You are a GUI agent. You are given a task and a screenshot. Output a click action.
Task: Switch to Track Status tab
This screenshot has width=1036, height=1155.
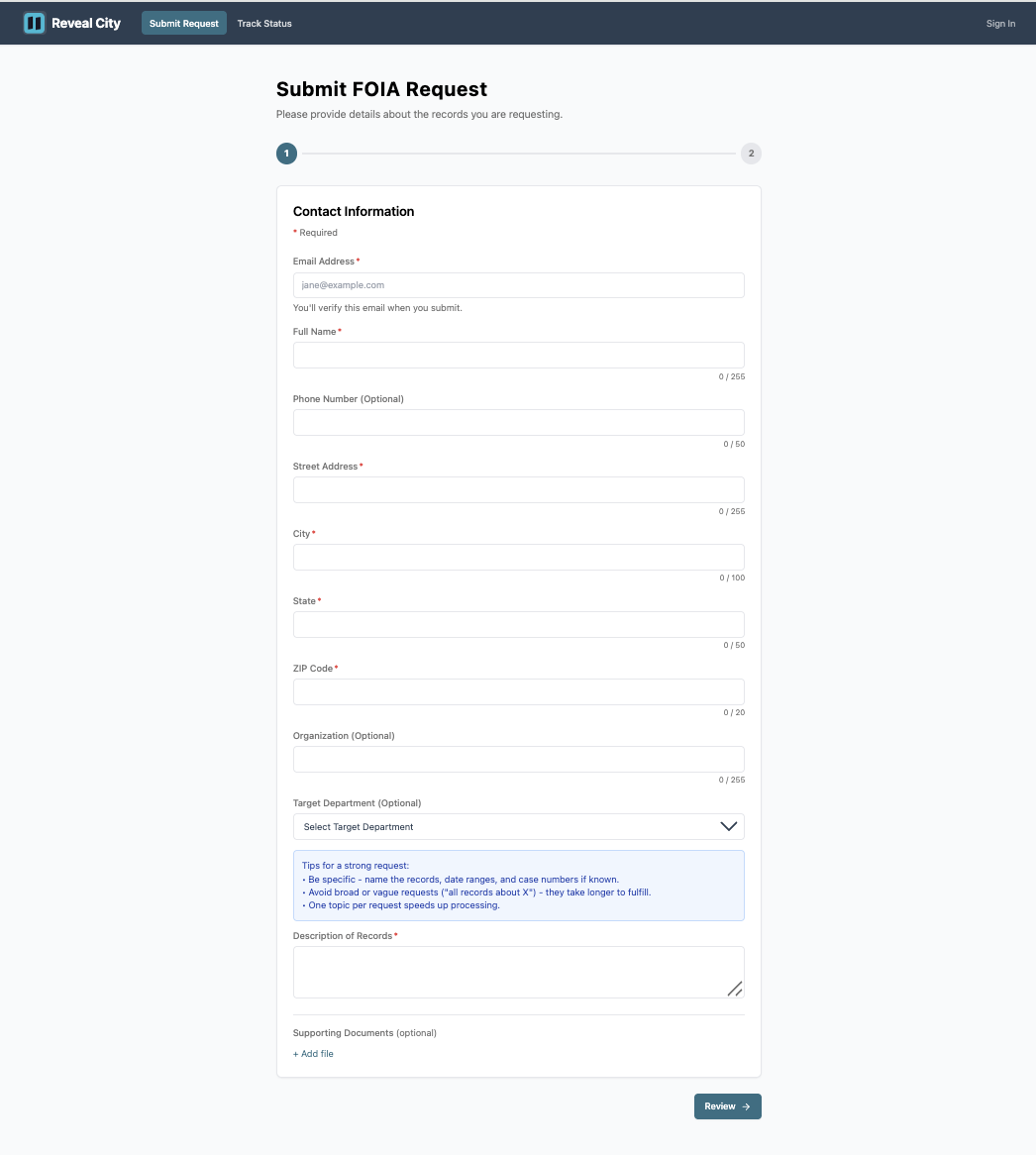point(264,24)
